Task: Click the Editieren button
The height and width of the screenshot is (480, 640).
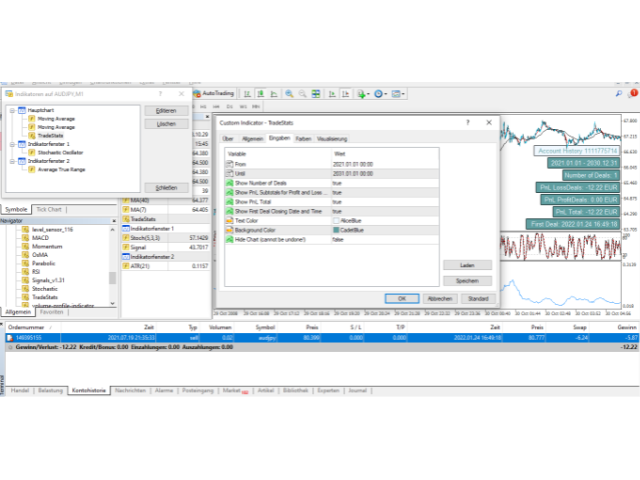Action: (166, 111)
